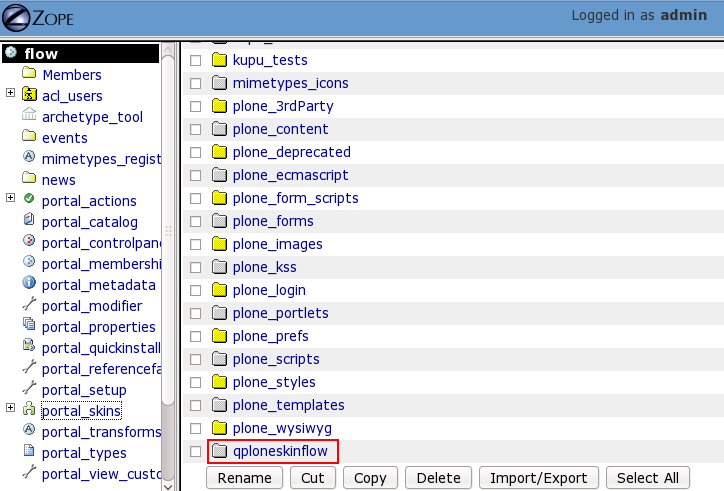Expand the portal_skins tree node
724x491 pixels.
[x=11, y=407]
